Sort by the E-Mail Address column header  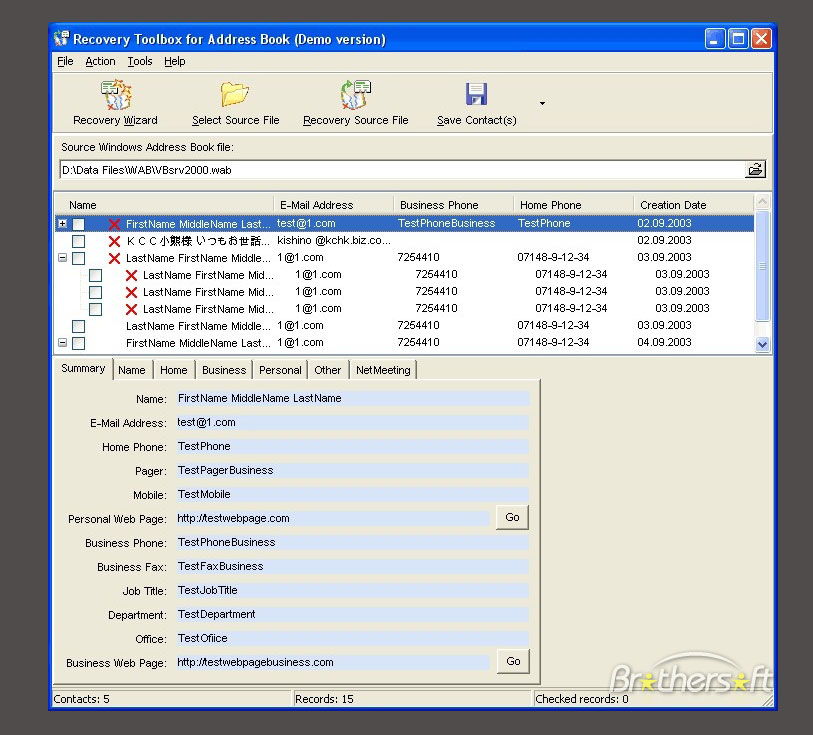[333, 205]
